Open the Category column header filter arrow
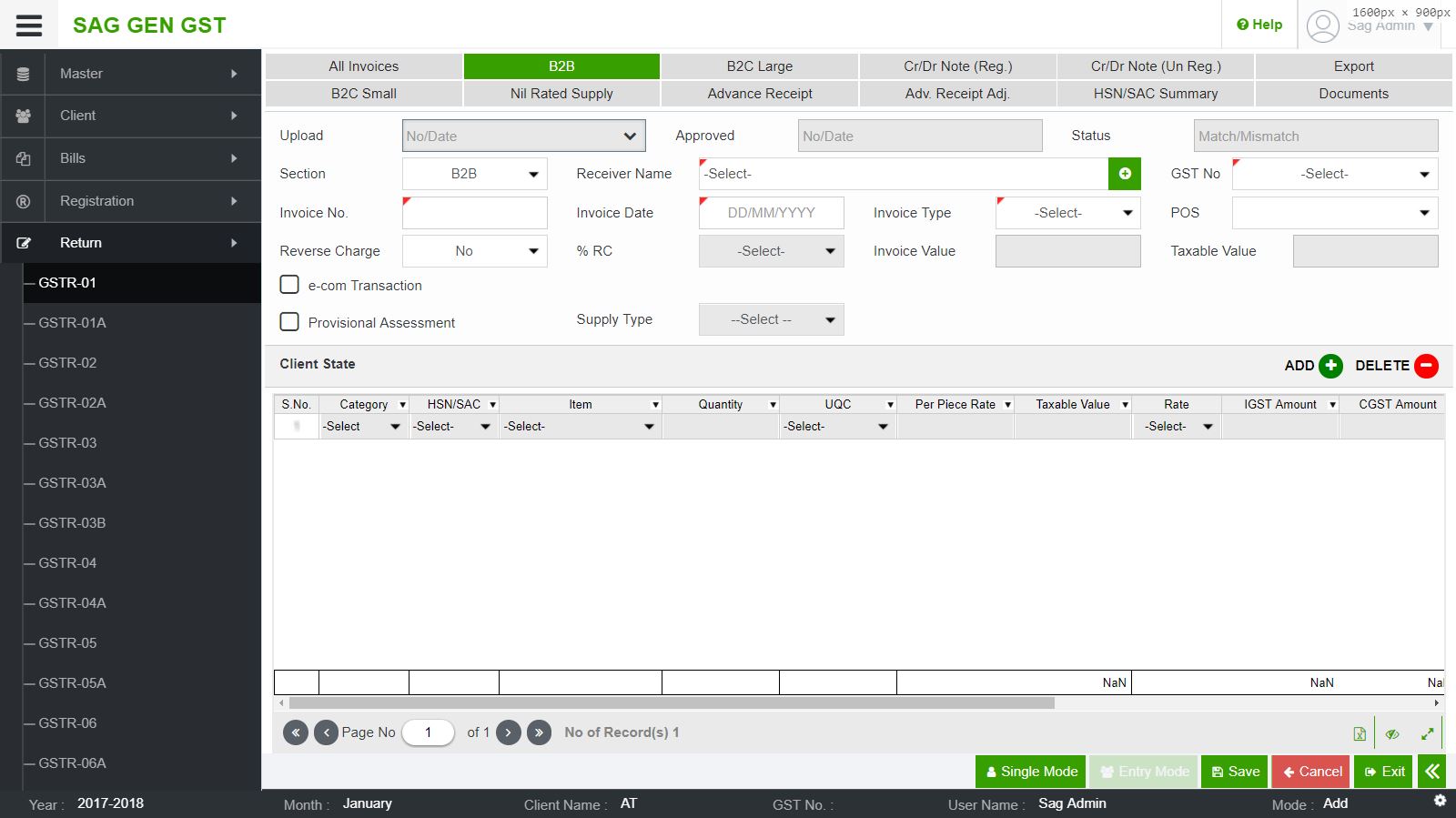This screenshot has width=1456, height=818. tap(402, 405)
